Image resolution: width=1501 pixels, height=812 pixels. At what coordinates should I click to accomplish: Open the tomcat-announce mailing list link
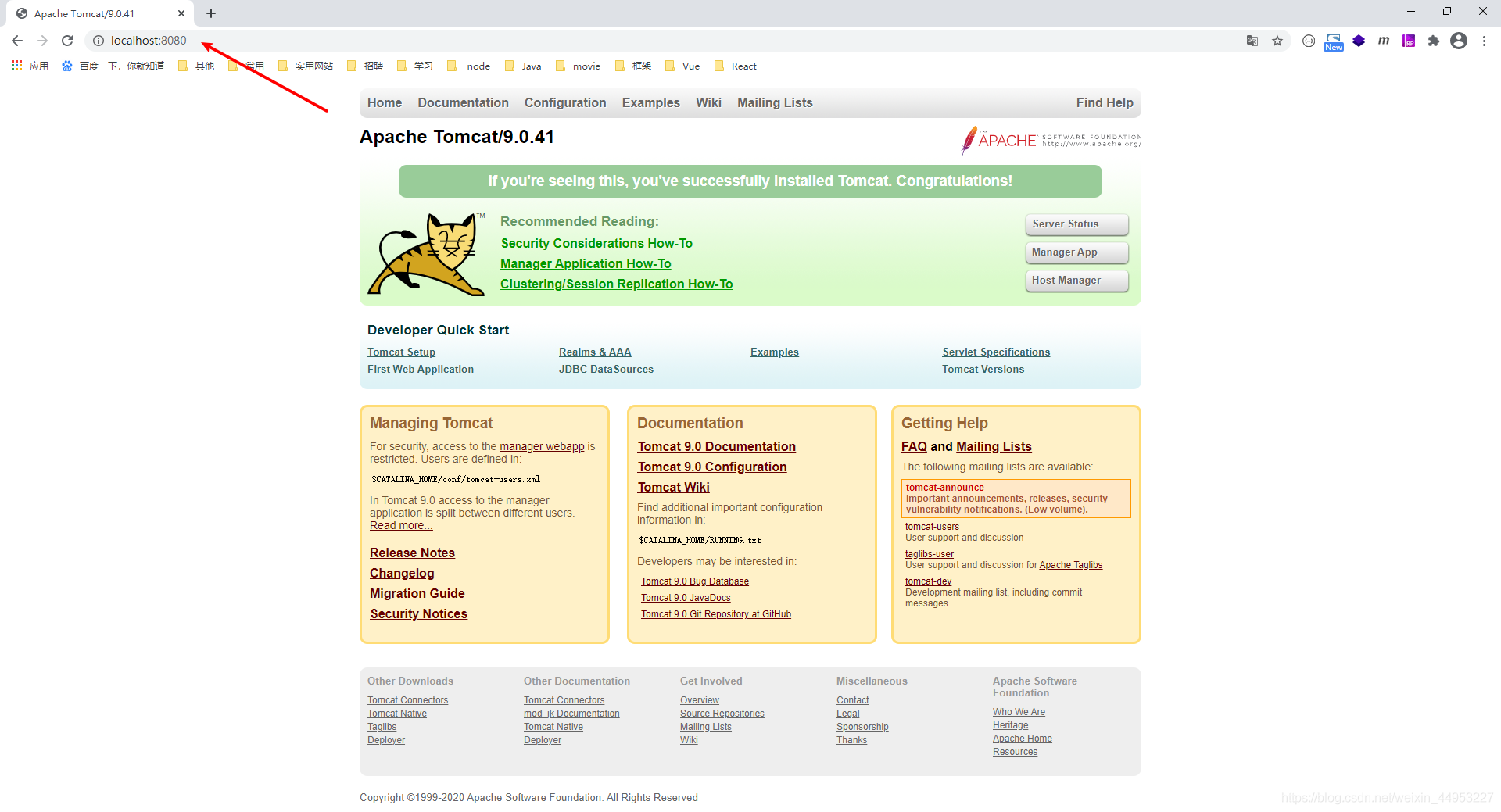(x=944, y=487)
